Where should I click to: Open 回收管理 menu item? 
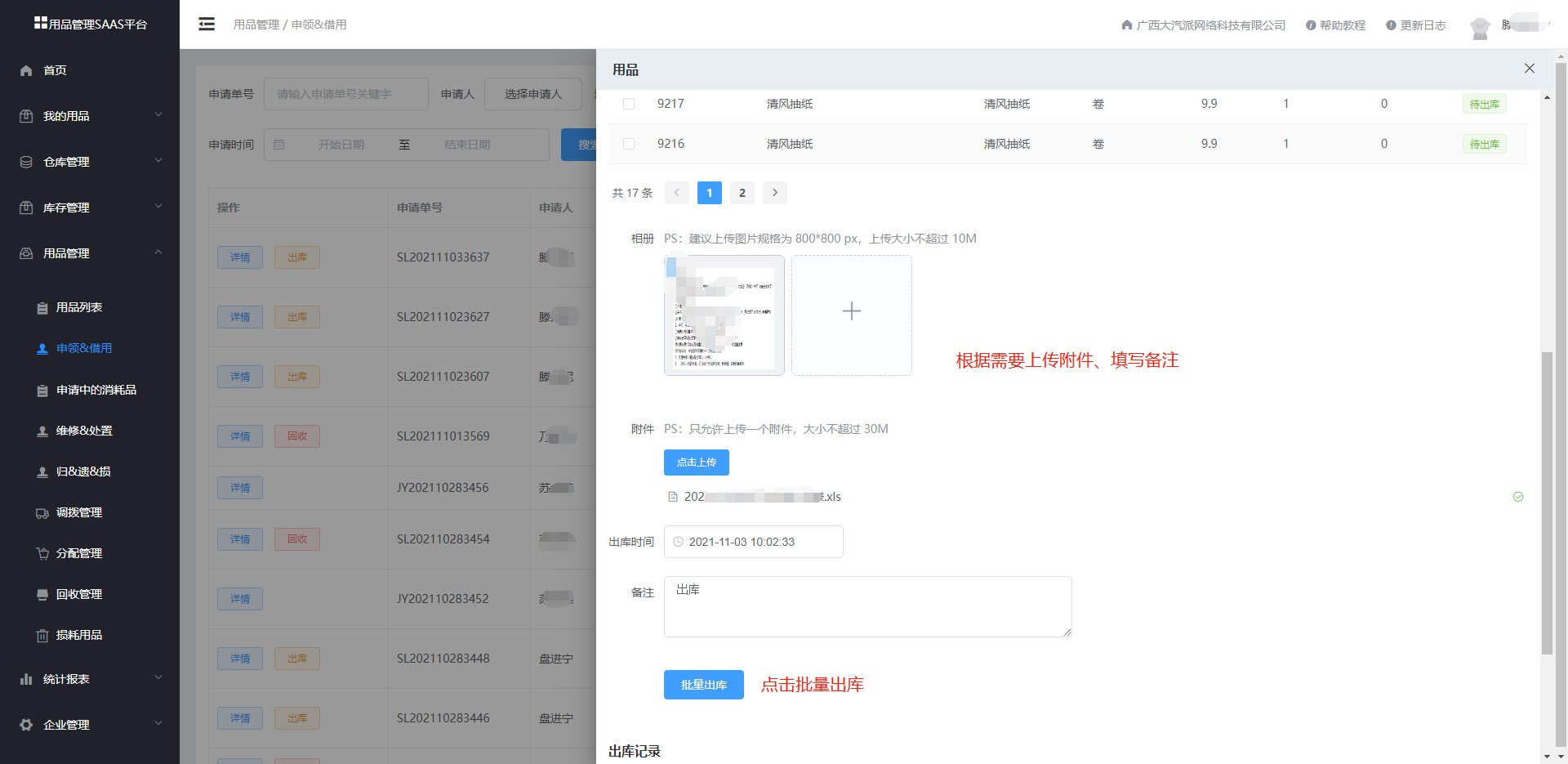pyautogui.click(x=79, y=595)
